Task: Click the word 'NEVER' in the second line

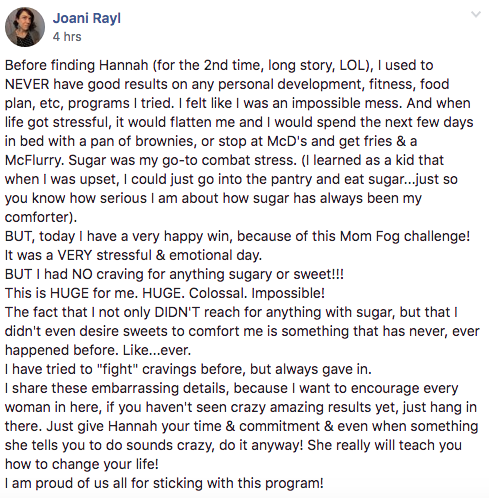Action: pos(27,84)
